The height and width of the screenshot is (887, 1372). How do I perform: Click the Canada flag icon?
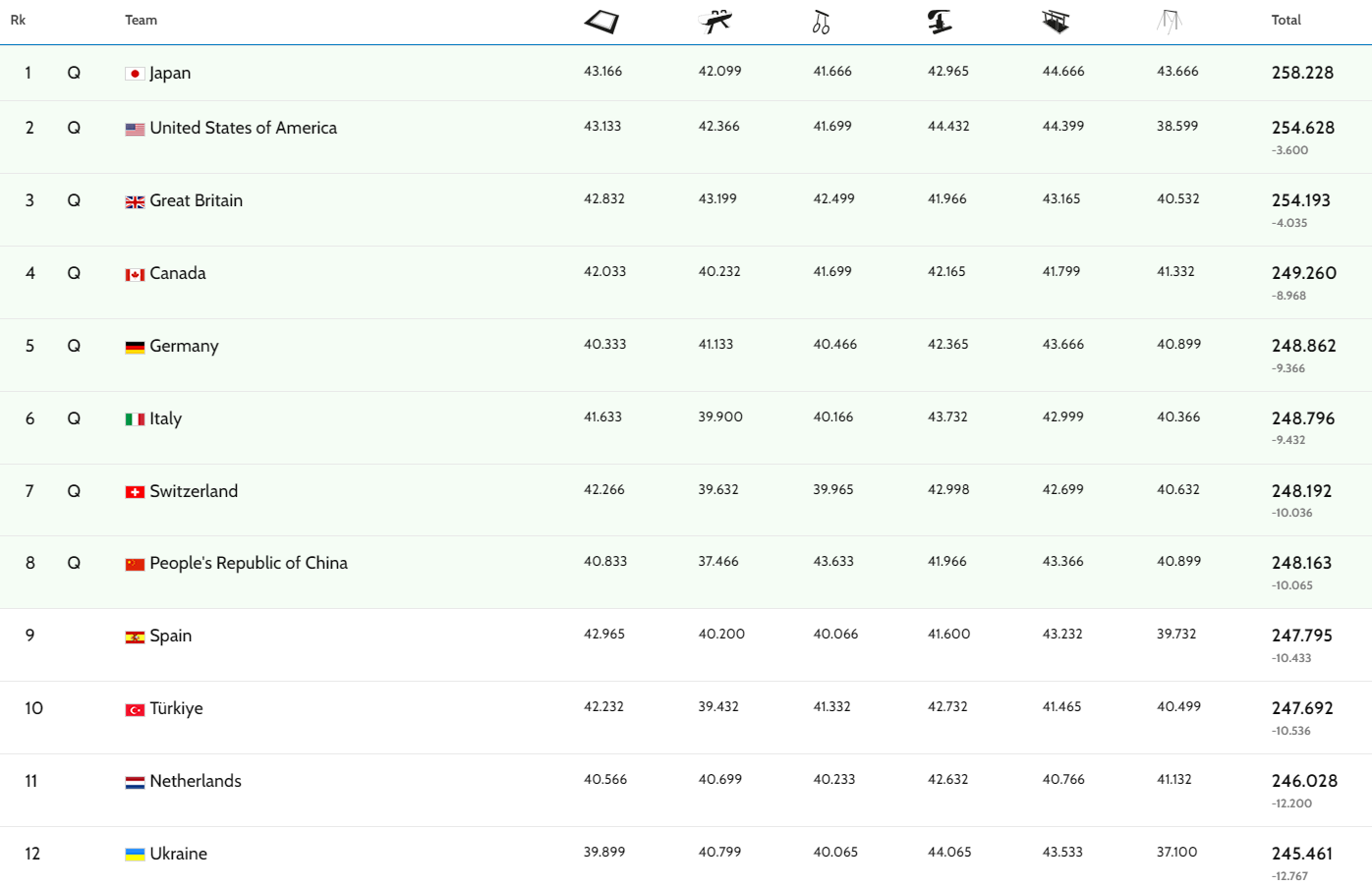click(135, 274)
